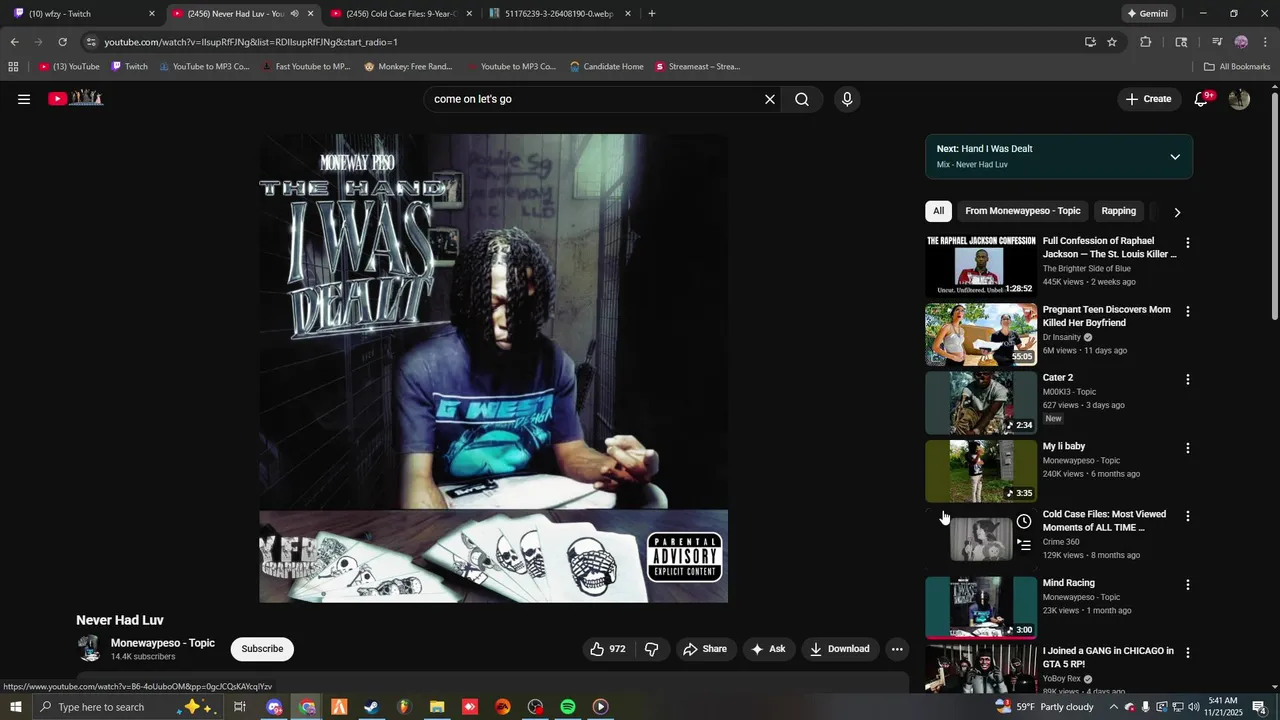Open Steam from the taskbar
This screenshot has height=720, width=1280.
(x=371, y=707)
